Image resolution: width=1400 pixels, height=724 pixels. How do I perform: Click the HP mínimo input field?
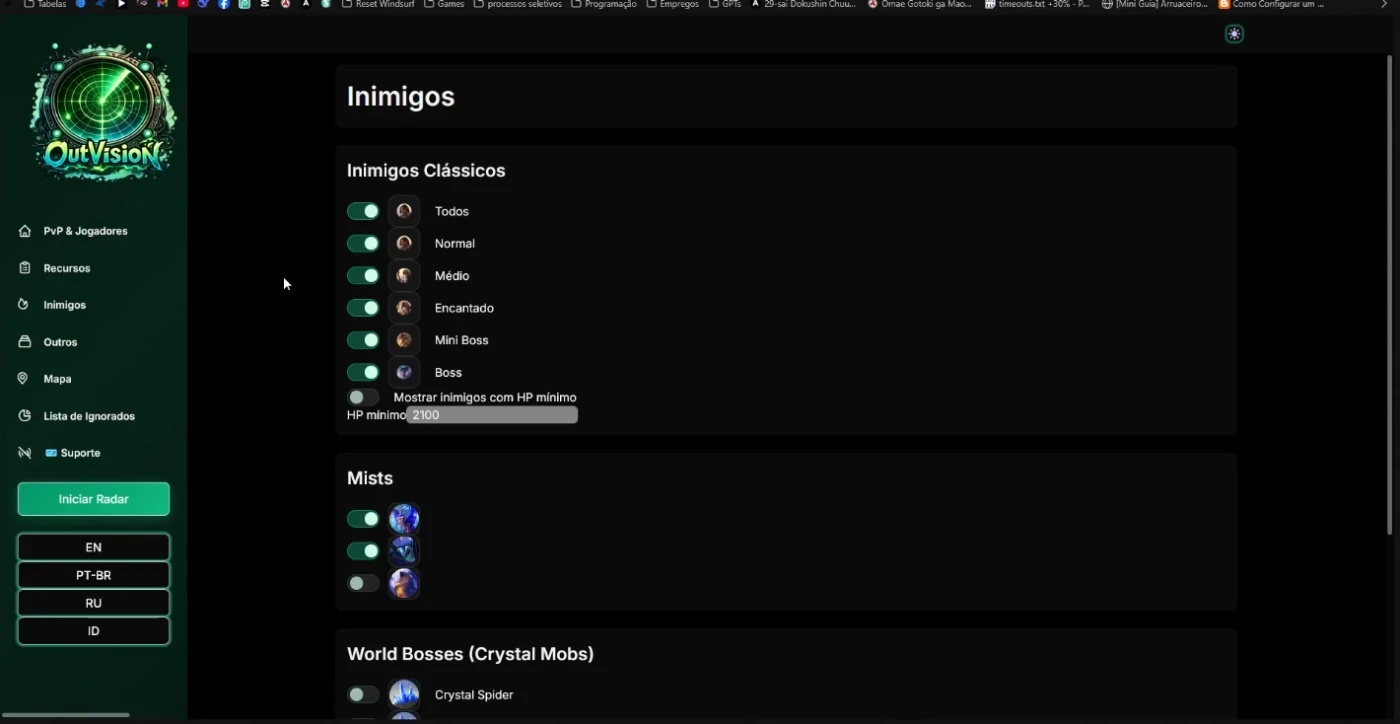click(491, 415)
